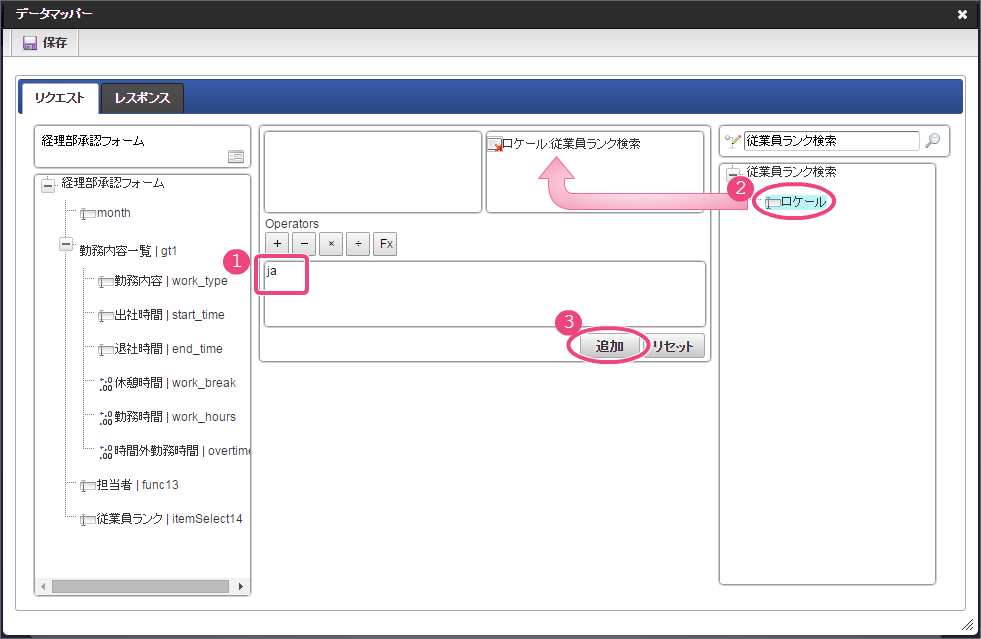This screenshot has height=639, width=981.
Task: Click the リセット button
Action: click(673, 346)
